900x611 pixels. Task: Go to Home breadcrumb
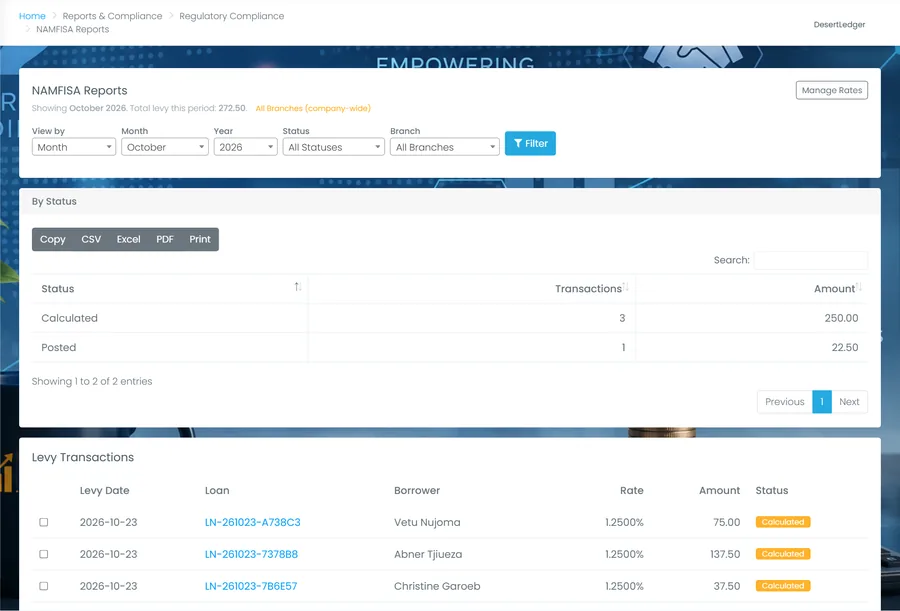click(32, 16)
